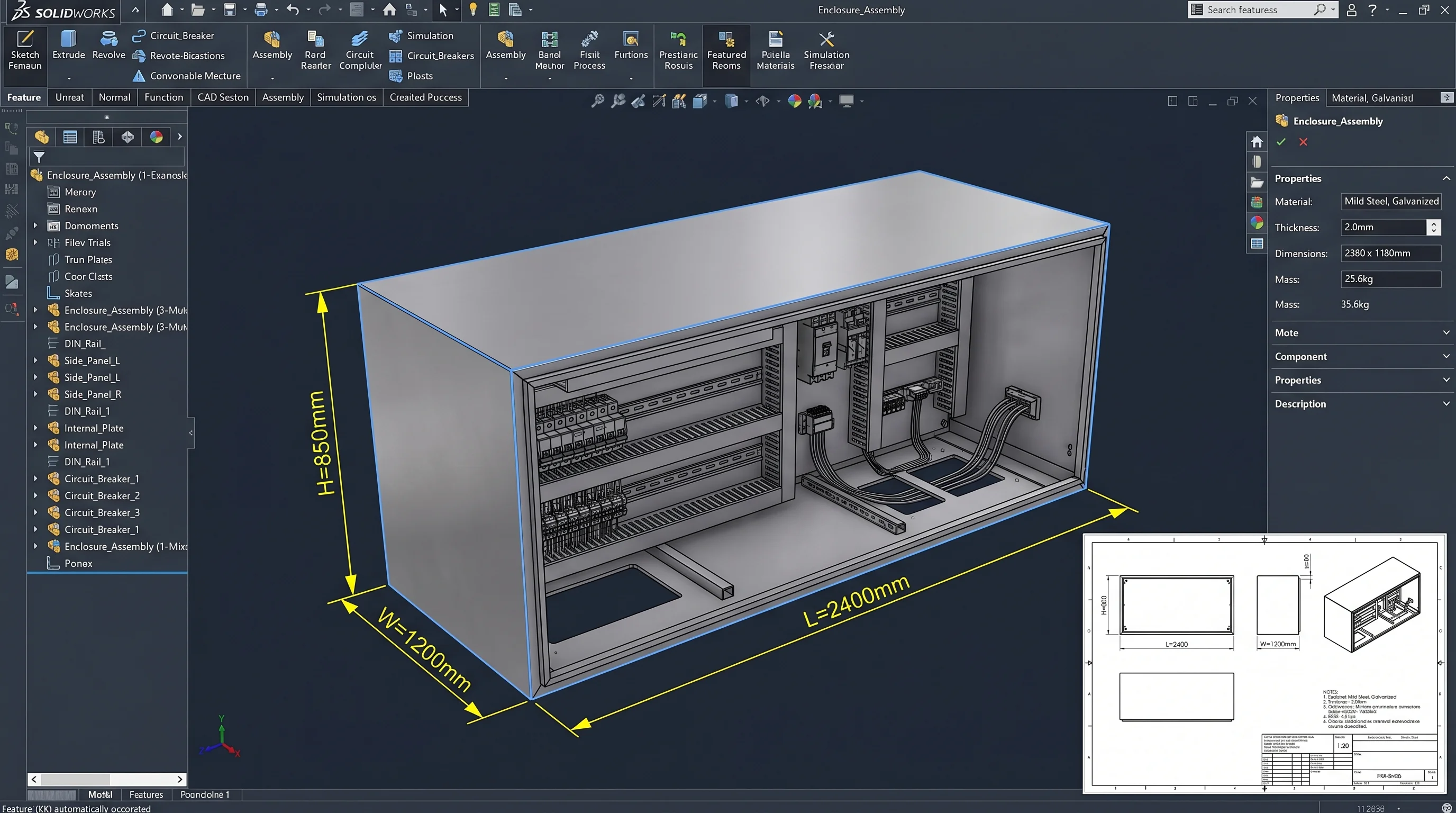This screenshot has height=813, width=1456.
Task: Click the Undo arrow
Action: (292, 10)
